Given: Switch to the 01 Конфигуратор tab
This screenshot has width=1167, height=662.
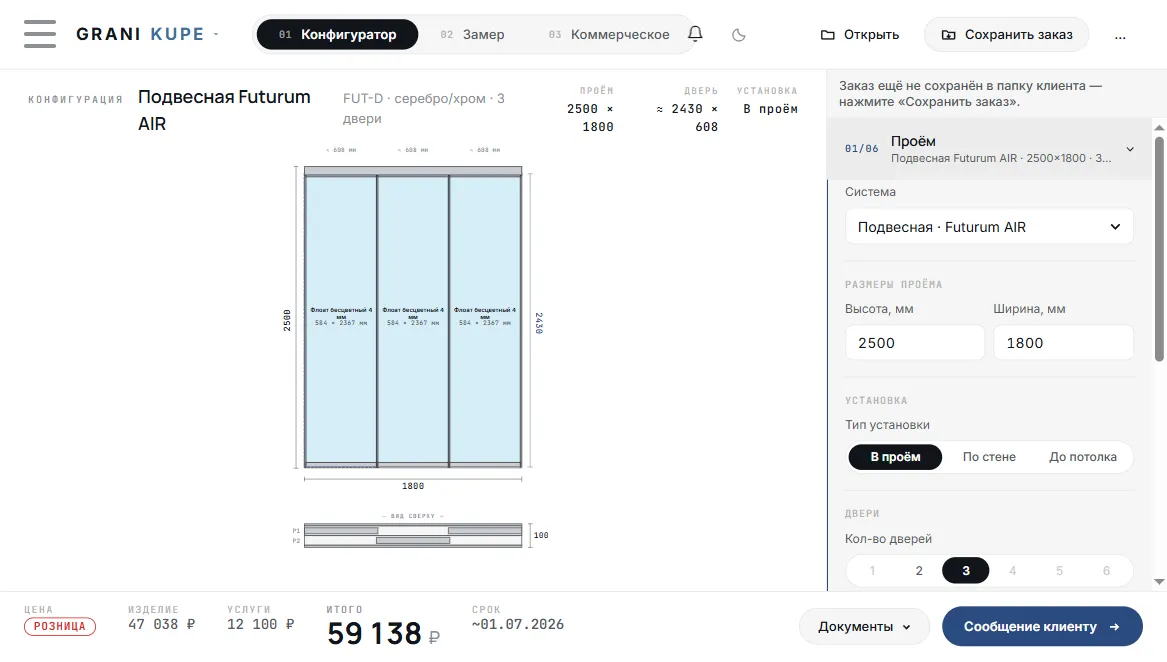Looking at the screenshot, I should (x=337, y=34).
